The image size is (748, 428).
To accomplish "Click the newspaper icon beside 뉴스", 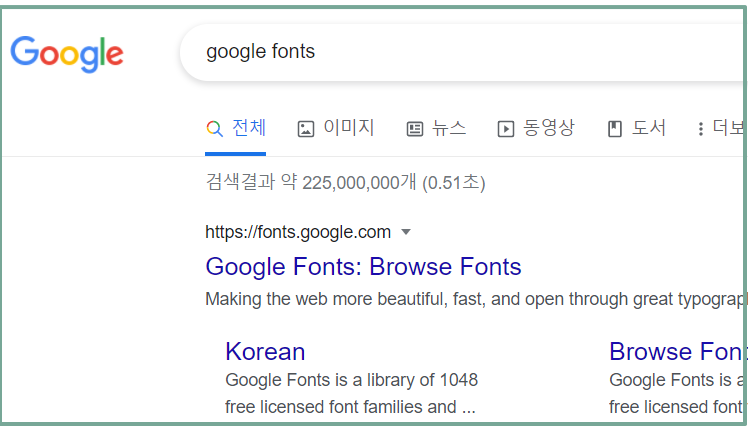I will click(x=415, y=129).
